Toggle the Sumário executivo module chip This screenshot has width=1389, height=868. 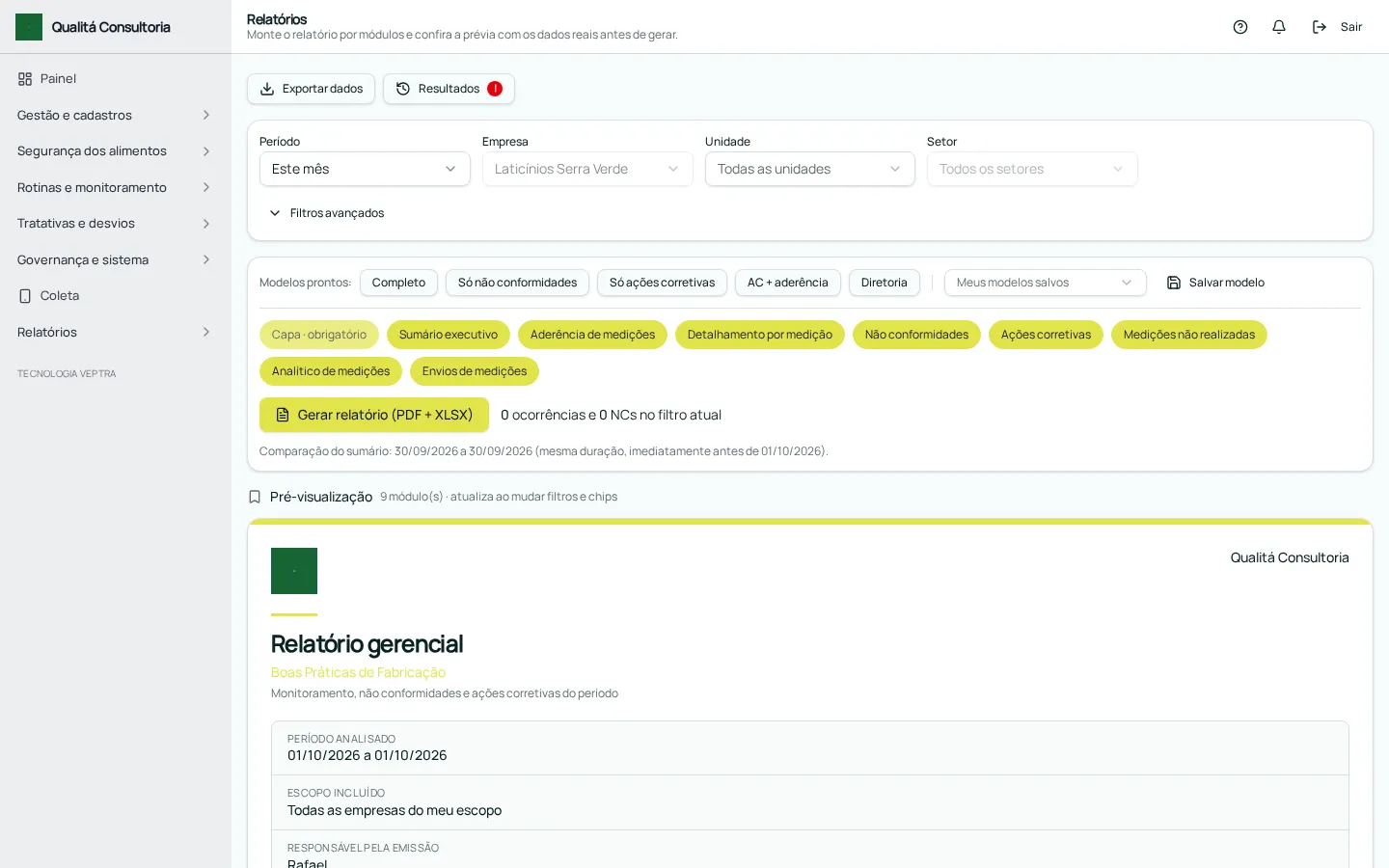(x=449, y=335)
